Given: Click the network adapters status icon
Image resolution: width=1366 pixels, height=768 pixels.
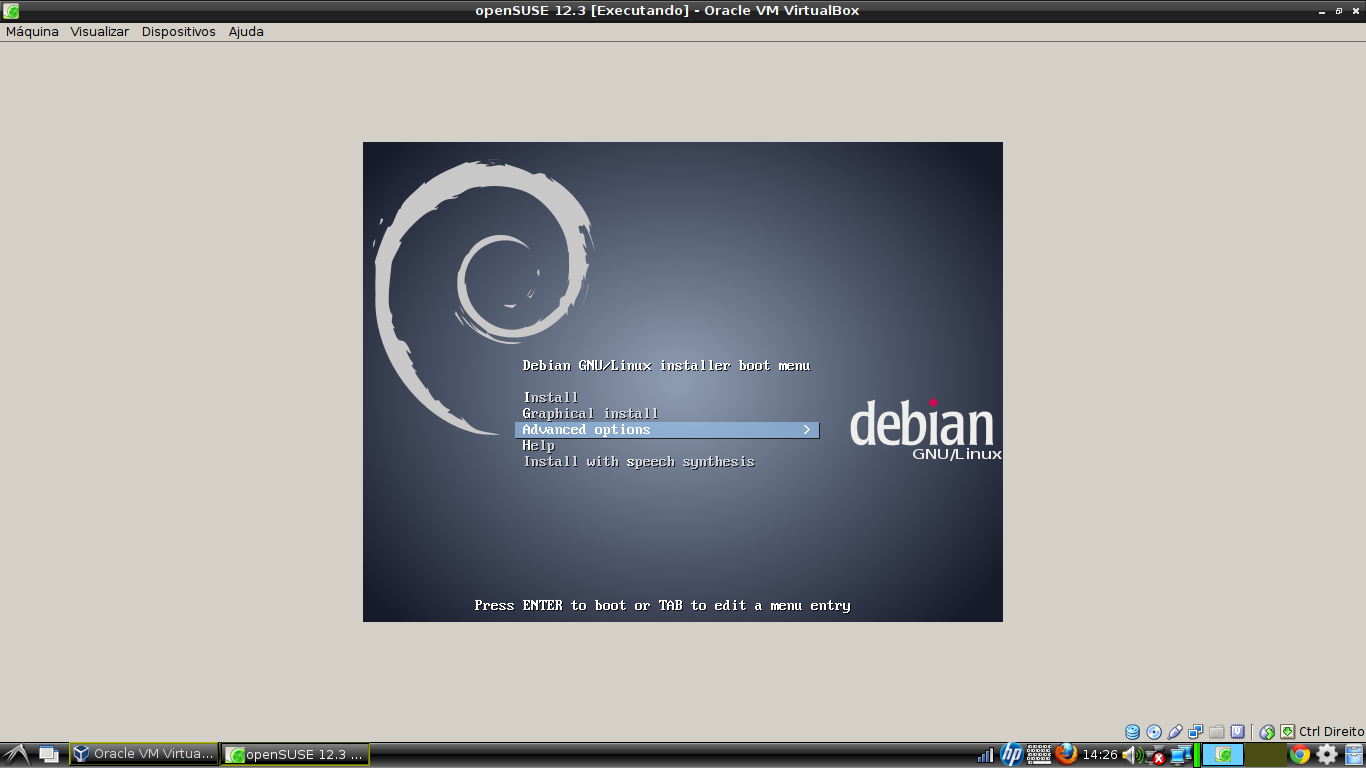Looking at the screenshot, I should click(1195, 731).
